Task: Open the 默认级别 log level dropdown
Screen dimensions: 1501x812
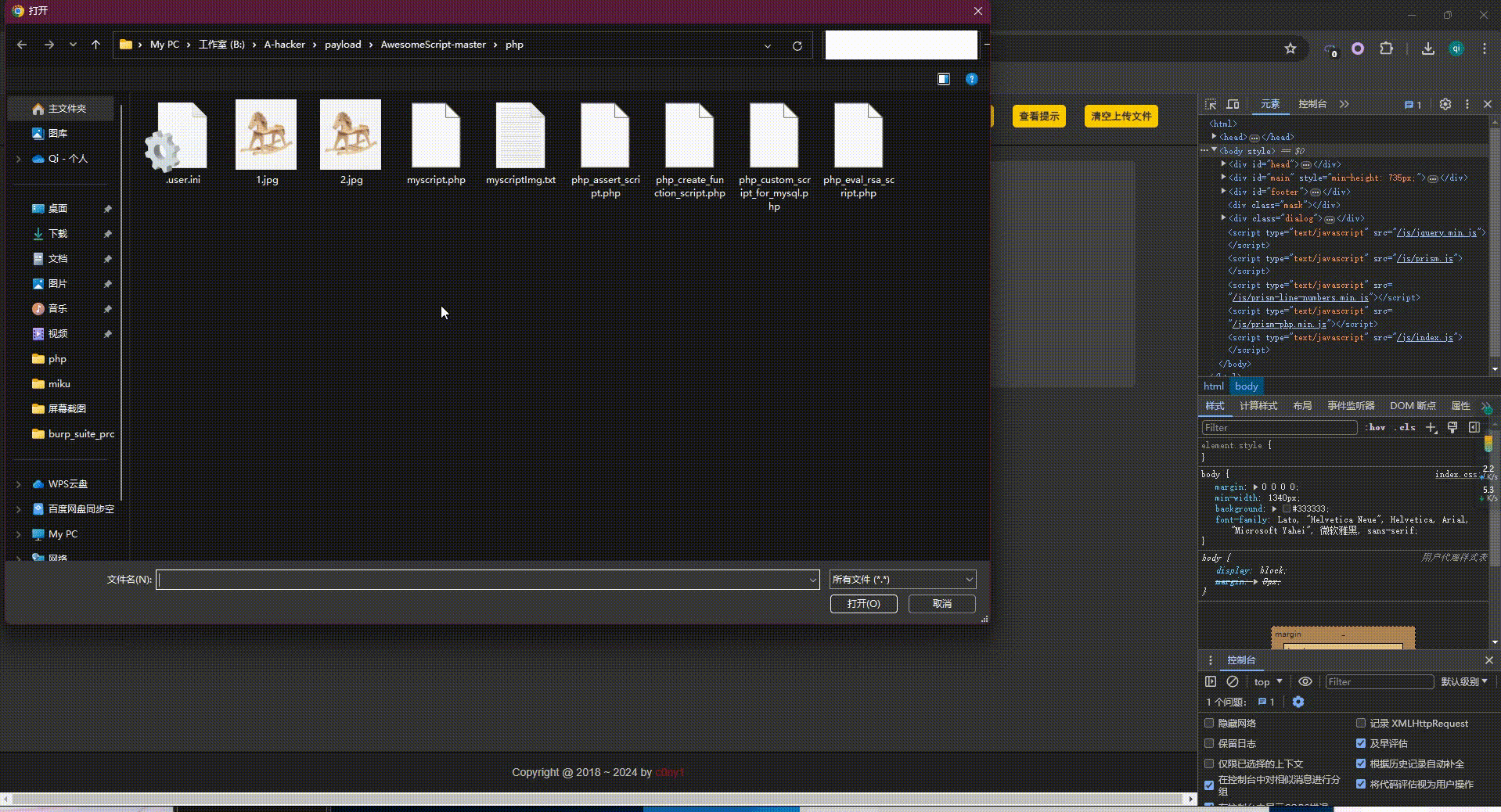Action: point(1463,681)
